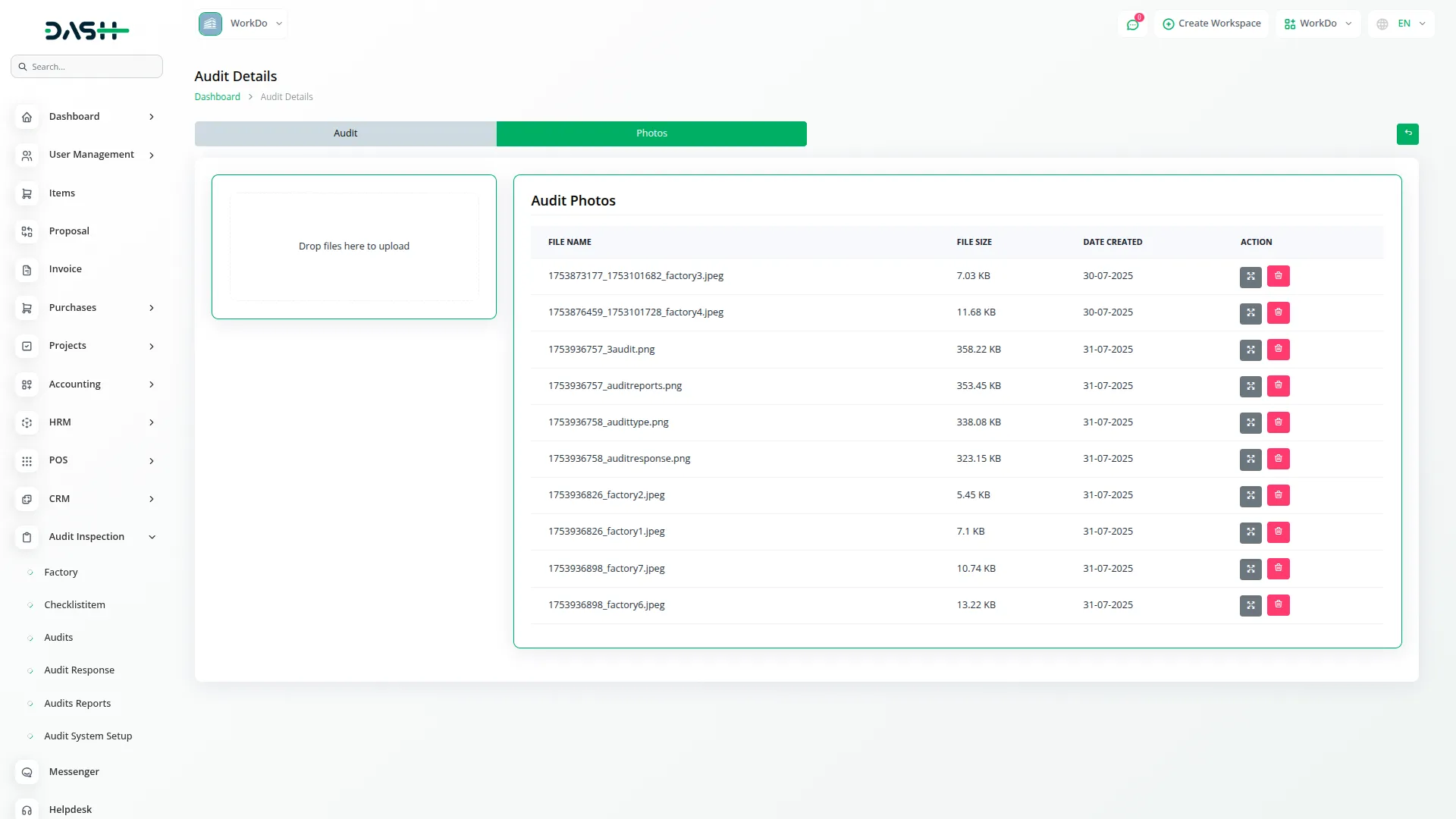The width and height of the screenshot is (1456, 819).
Task: Click the green back arrow button
Action: coord(1407,133)
